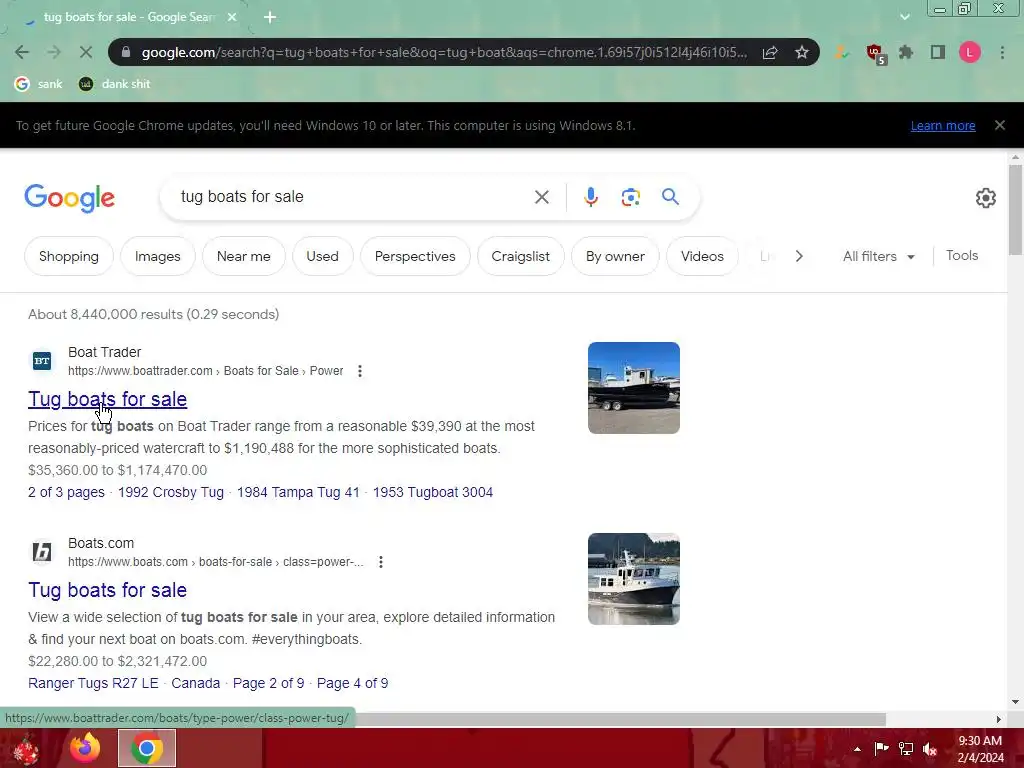Open the 'sank' bookmark
The width and height of the screenshot is (1024, 768).
pyautogui.click(x=39, y=84)
